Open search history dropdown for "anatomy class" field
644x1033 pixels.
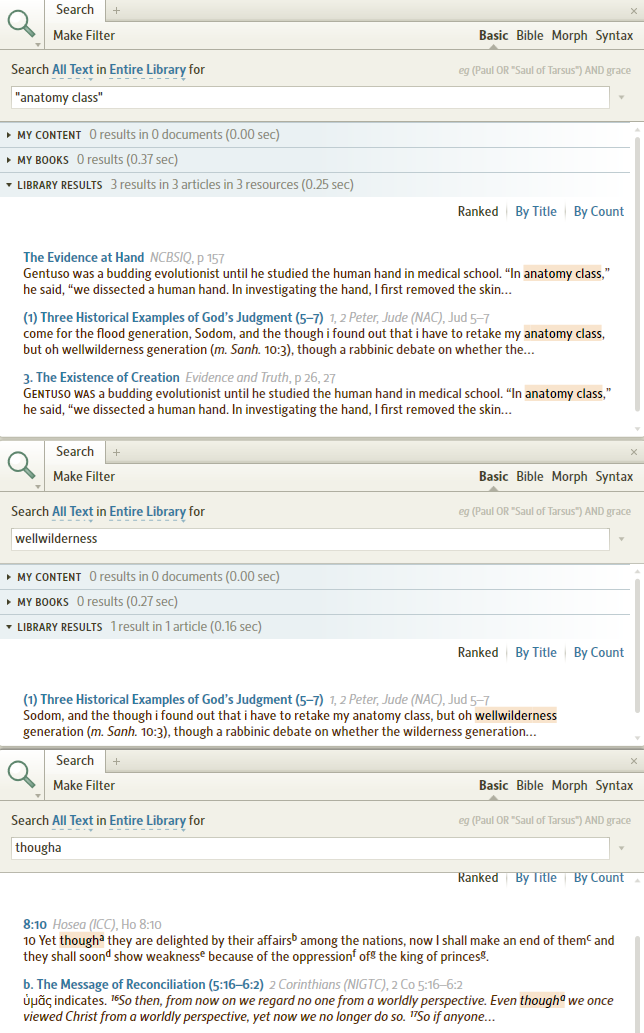coord(622,98)
